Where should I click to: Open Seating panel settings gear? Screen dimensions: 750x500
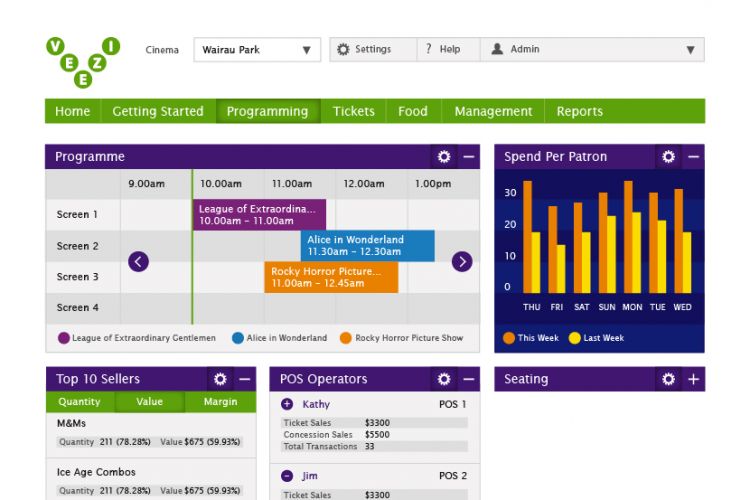(668, 379)
